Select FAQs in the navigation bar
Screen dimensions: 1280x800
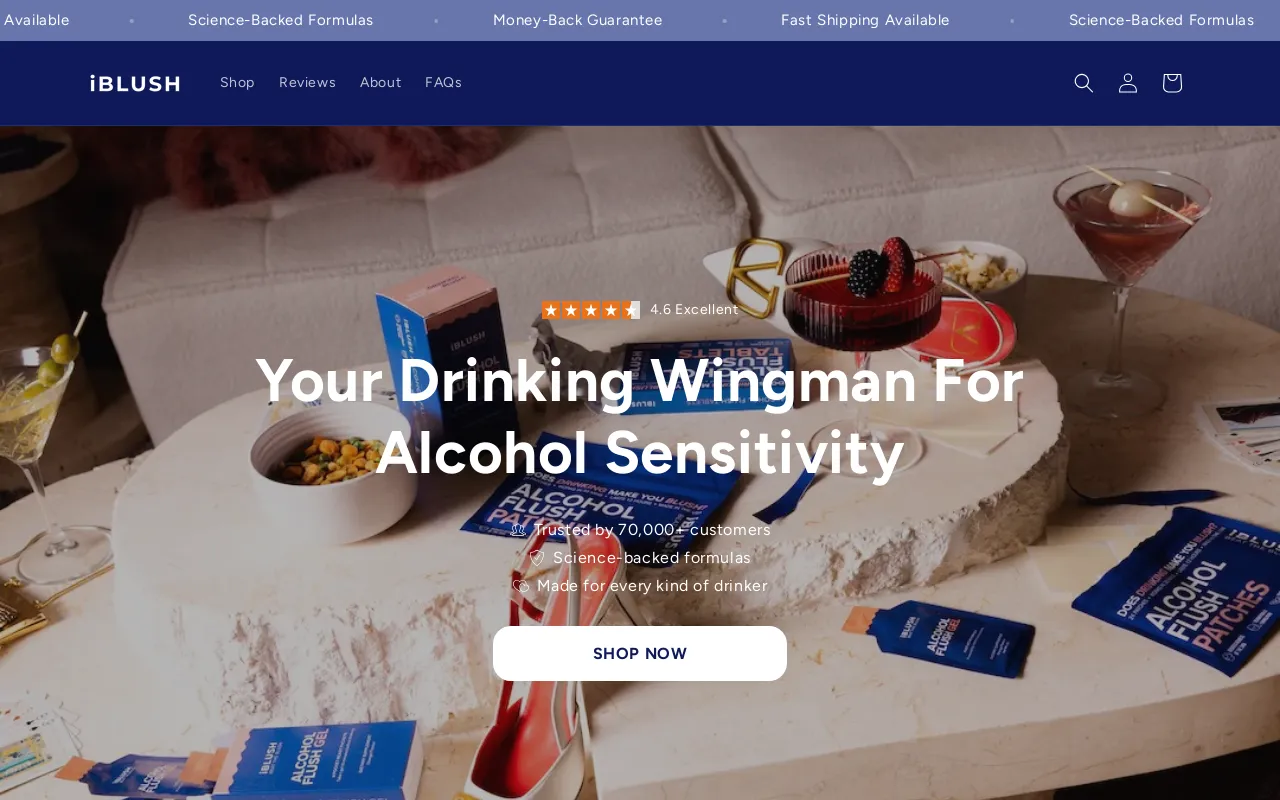coord(443,83)
